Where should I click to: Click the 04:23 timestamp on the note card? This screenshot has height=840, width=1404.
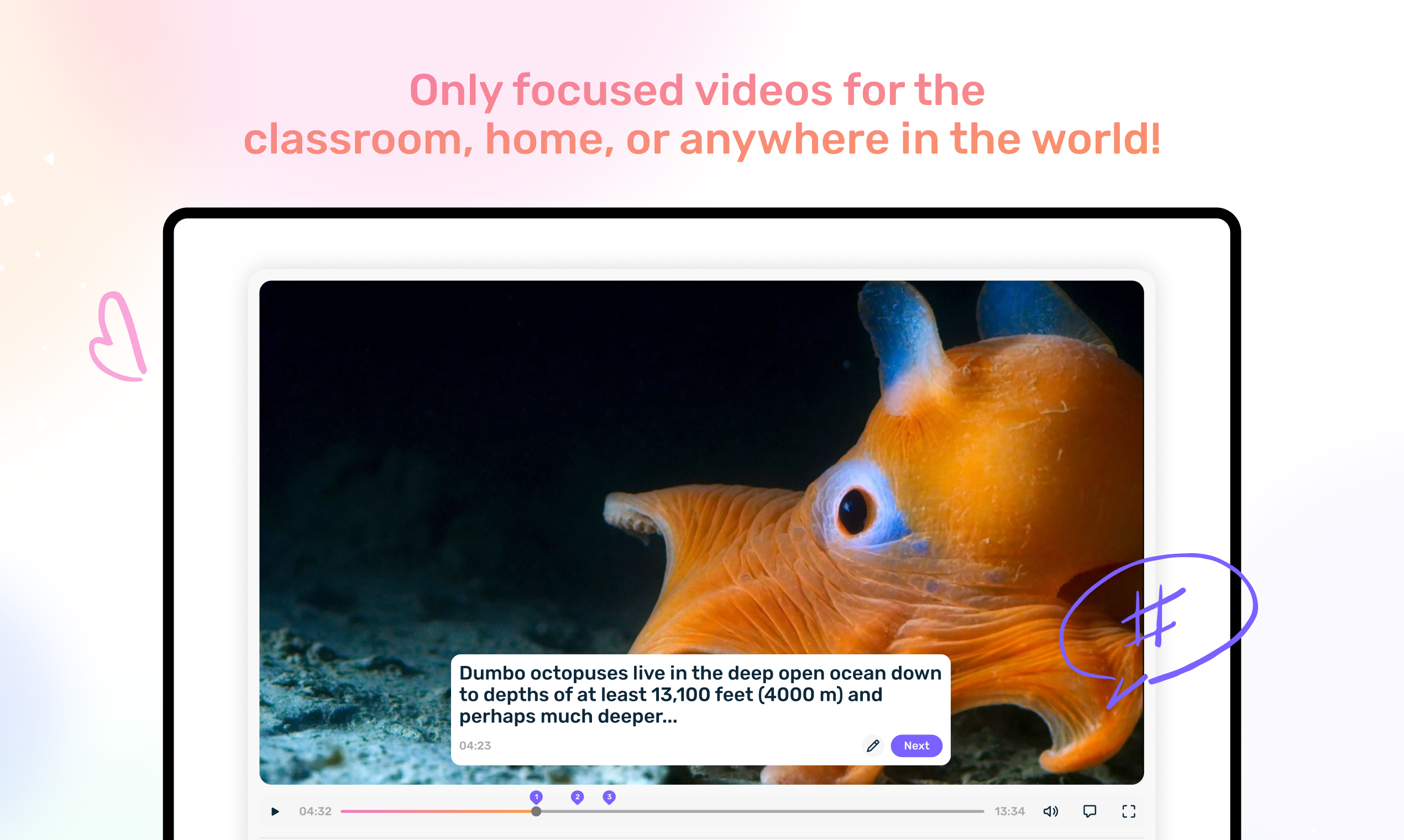[x=475, y=746]
